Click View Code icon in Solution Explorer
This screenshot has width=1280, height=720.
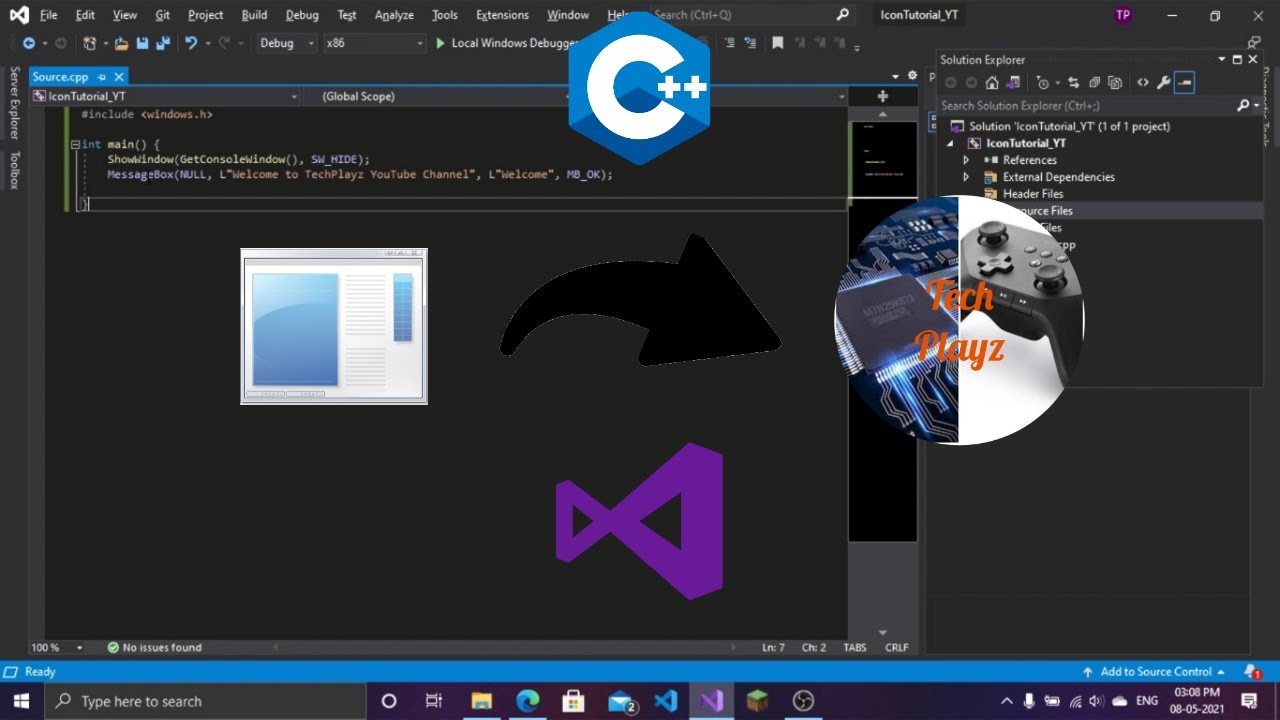coord(1143,83)
